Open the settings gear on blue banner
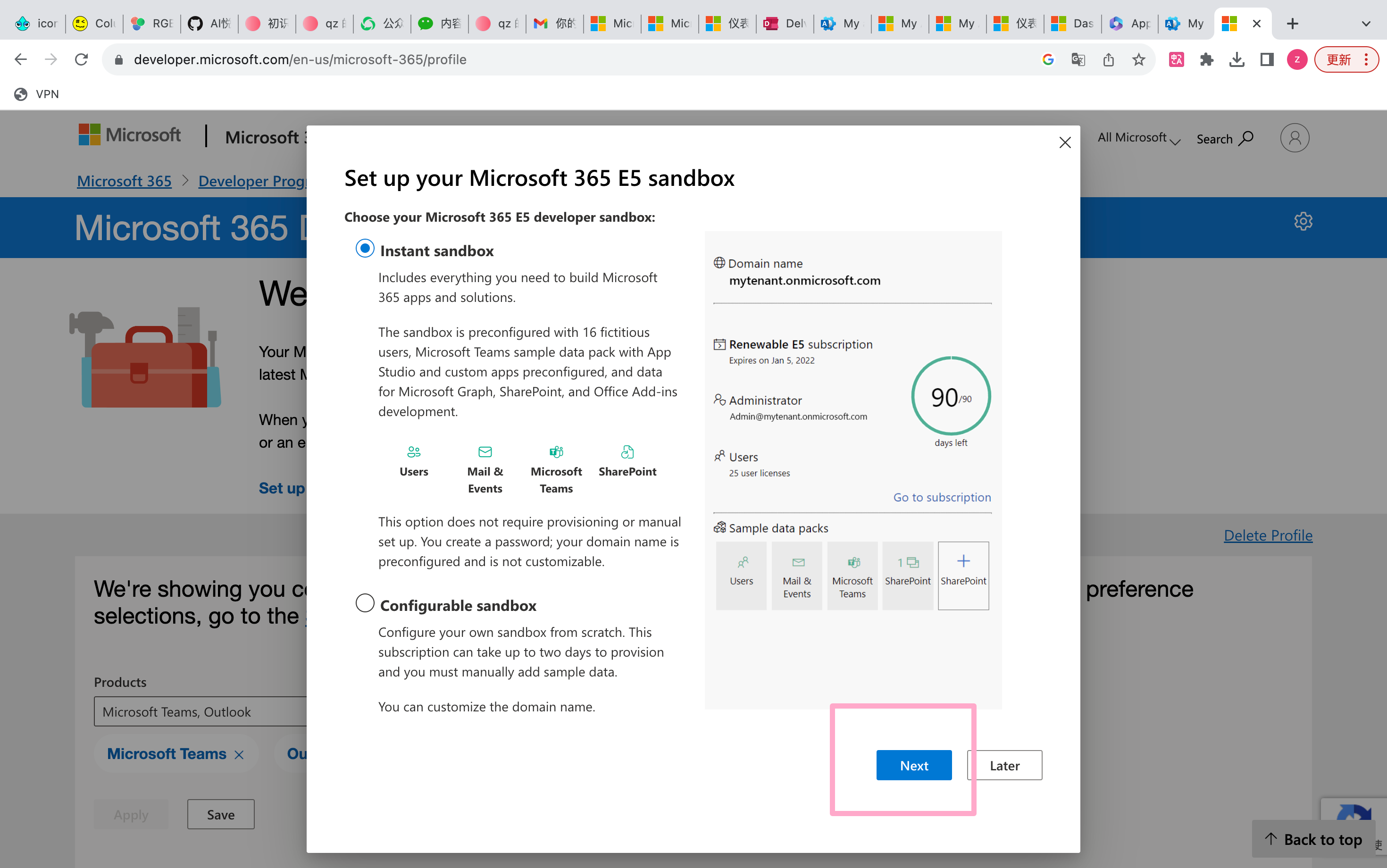Image resolution: width=1387 pixels, height=868 pixels. coord(1303,221)
